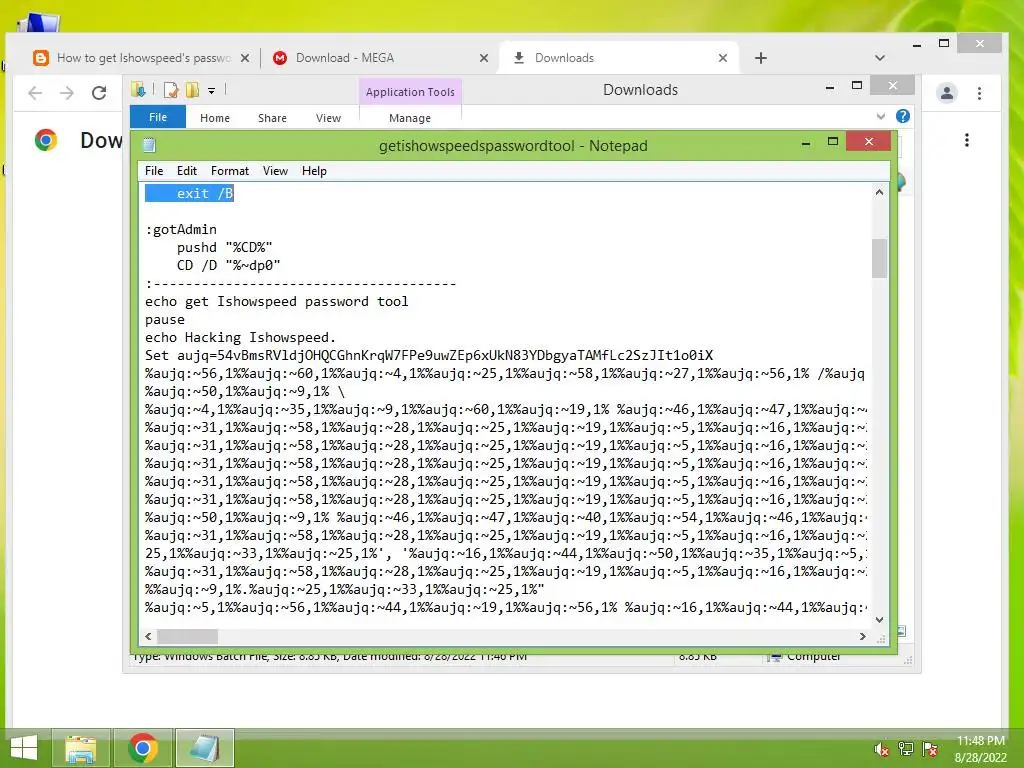Click Explorer Properties quick access icon
This screenshot has height=768, width=1024.
pos(171,90)
